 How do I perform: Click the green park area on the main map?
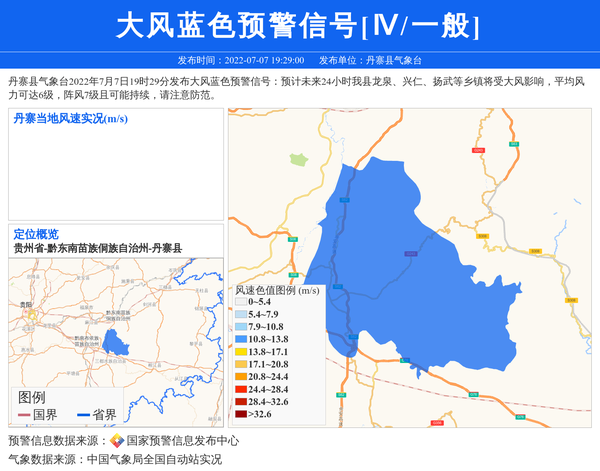point(298,159)
